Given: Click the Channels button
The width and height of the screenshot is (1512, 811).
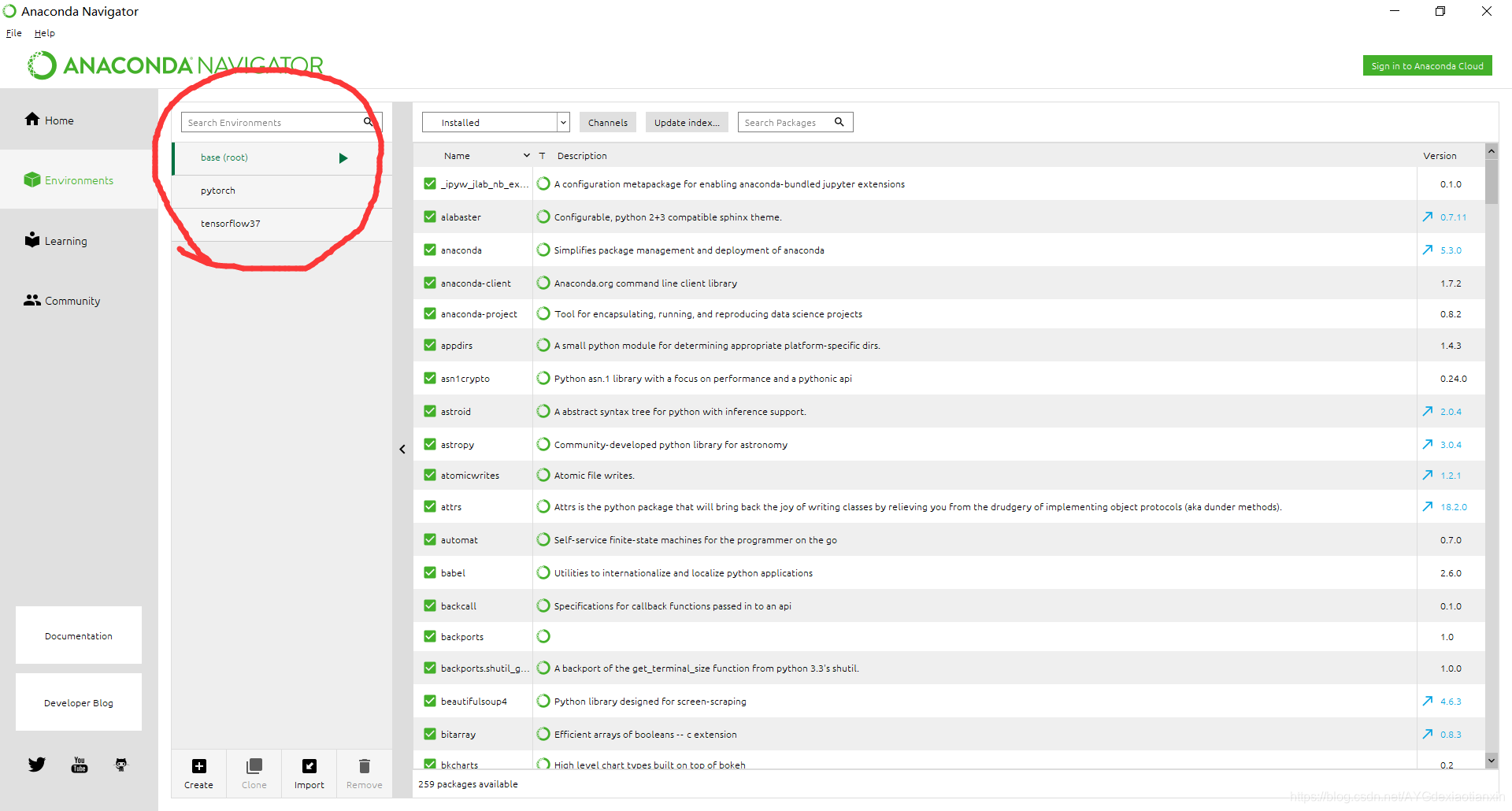Looking at the screenshot, I should coord(608,122).
